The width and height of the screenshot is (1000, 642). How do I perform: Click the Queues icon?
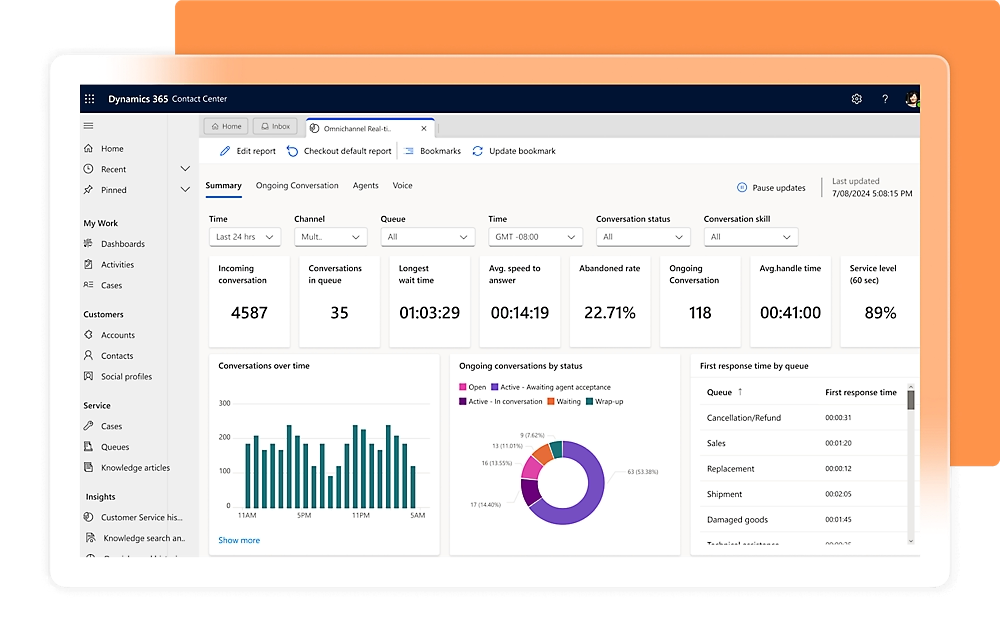click(89, 446)
